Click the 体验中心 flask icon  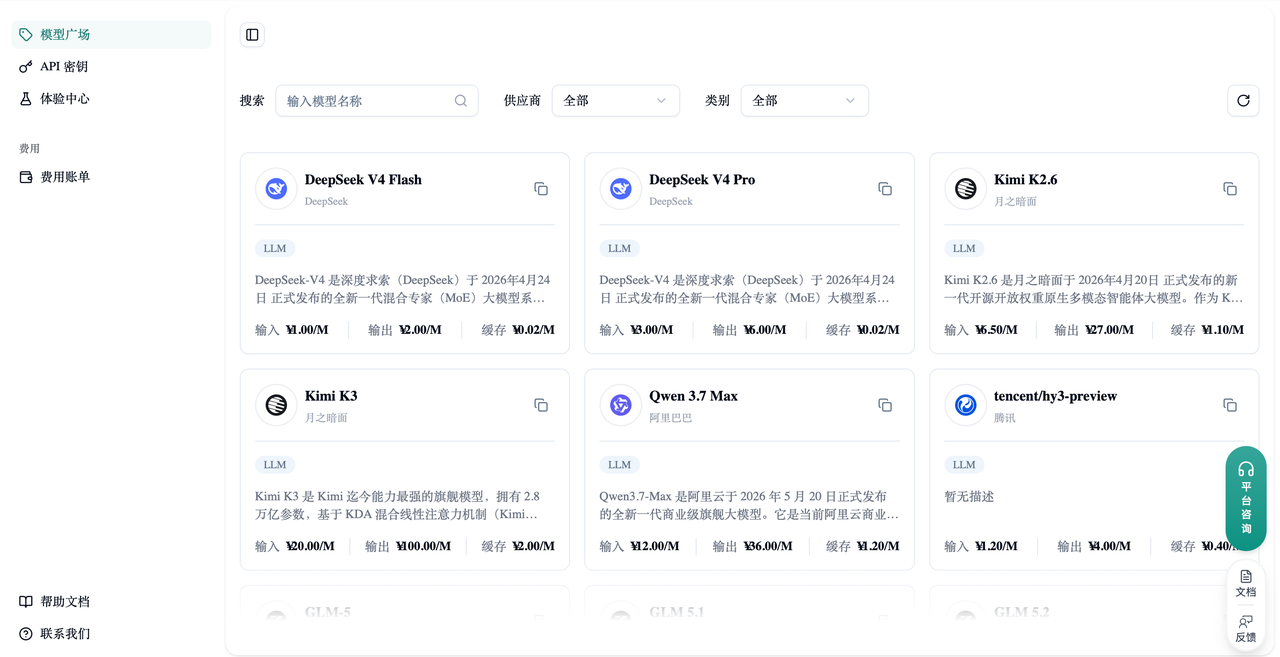tap(26, 99)
